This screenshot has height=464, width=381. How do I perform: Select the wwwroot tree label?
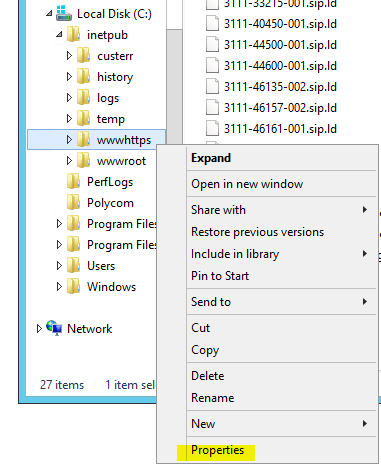click(x=121, y=161)
